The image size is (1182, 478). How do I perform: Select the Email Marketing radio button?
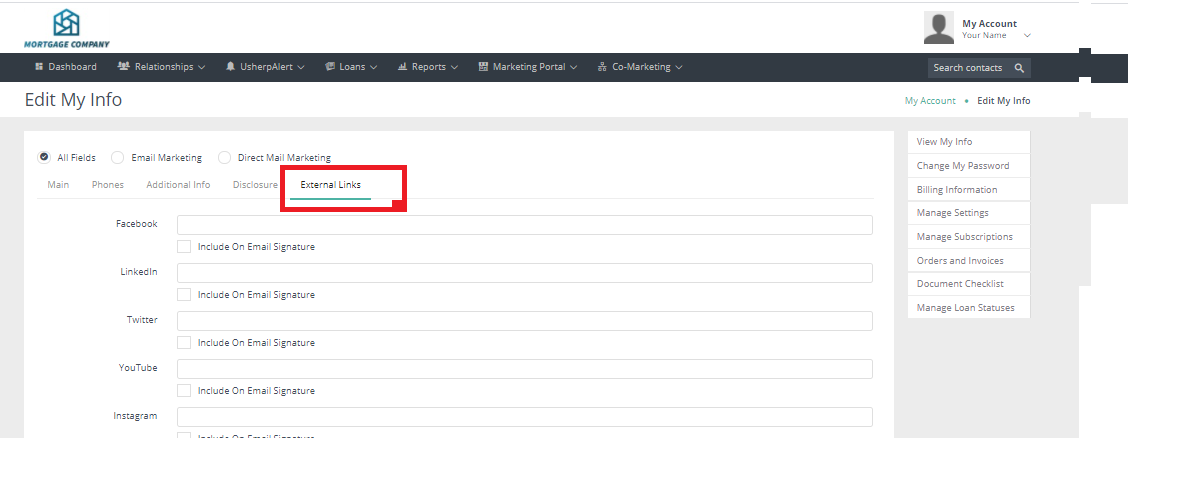(118, 157)
